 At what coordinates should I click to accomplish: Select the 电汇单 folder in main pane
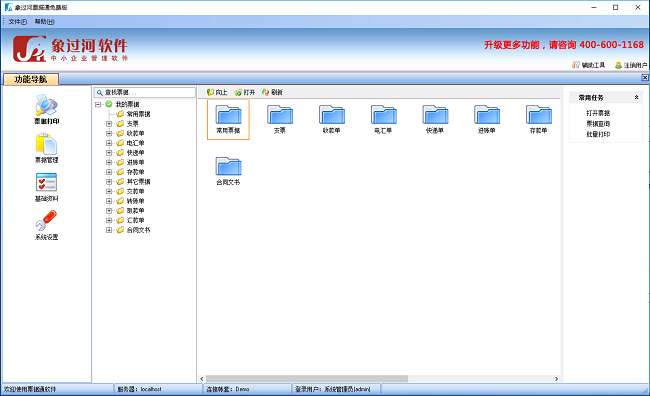pyautogui.click(x=383, y=119)
